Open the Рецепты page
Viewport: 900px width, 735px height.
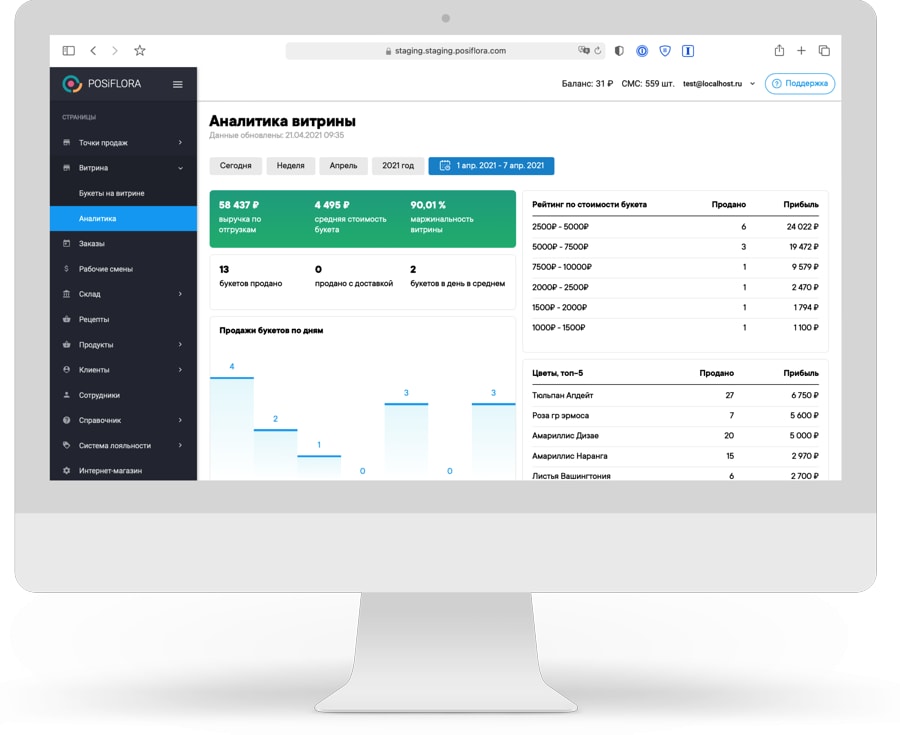point(123,319)
